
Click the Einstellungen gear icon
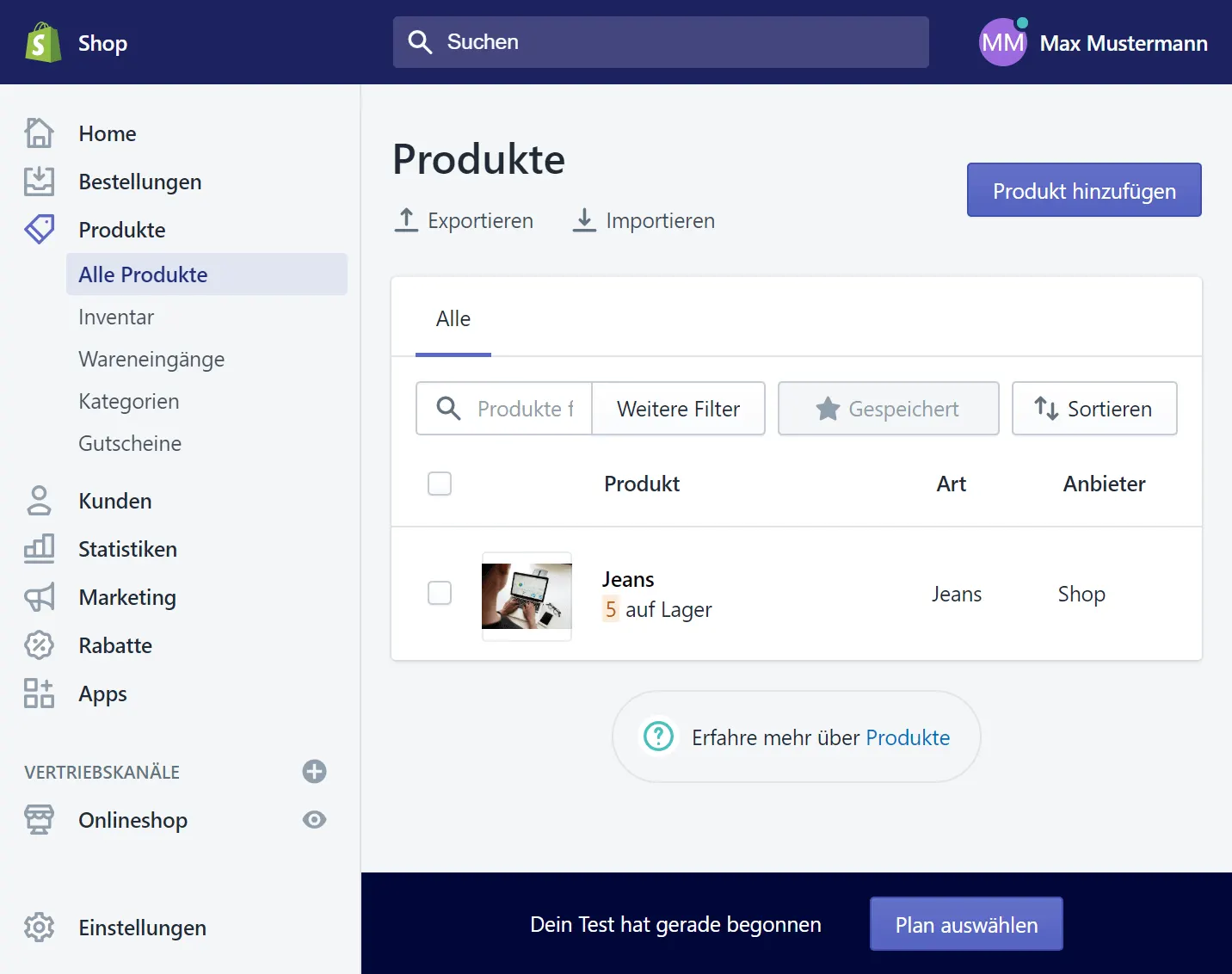(39, 928)
